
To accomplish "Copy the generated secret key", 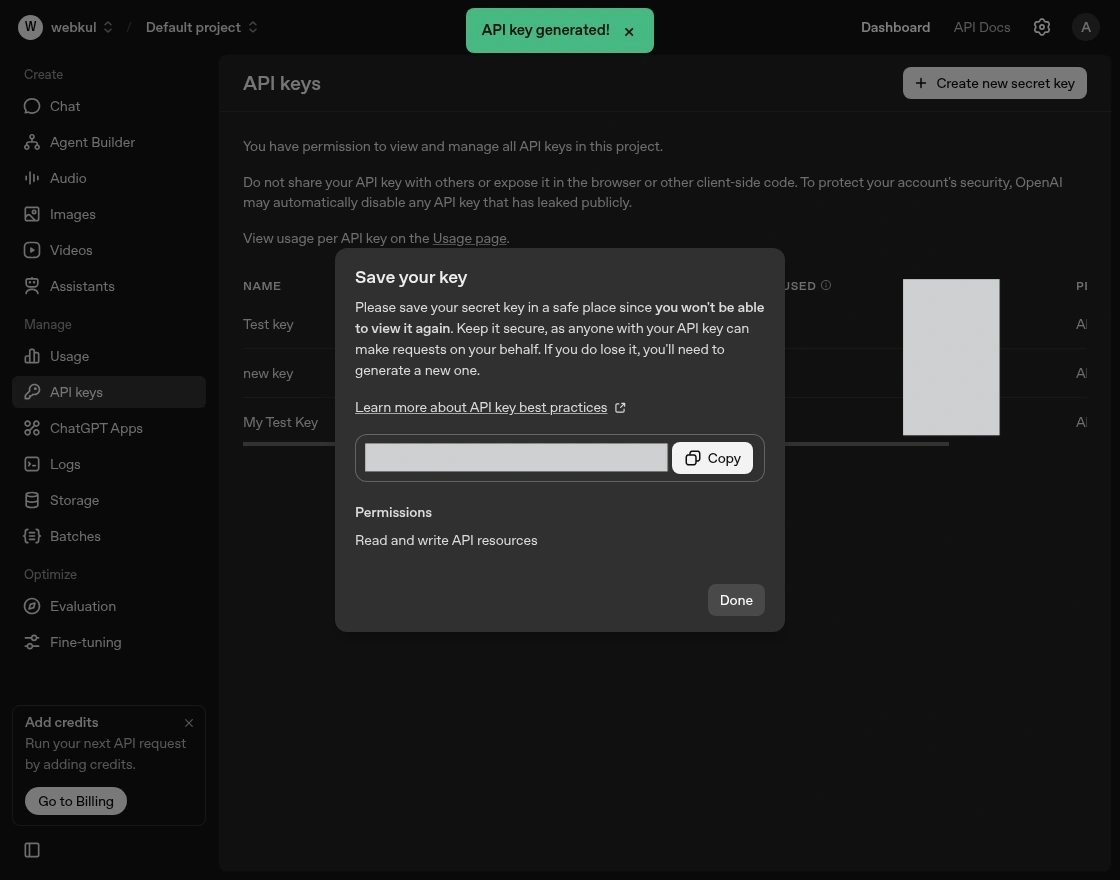I will (712, 458).
